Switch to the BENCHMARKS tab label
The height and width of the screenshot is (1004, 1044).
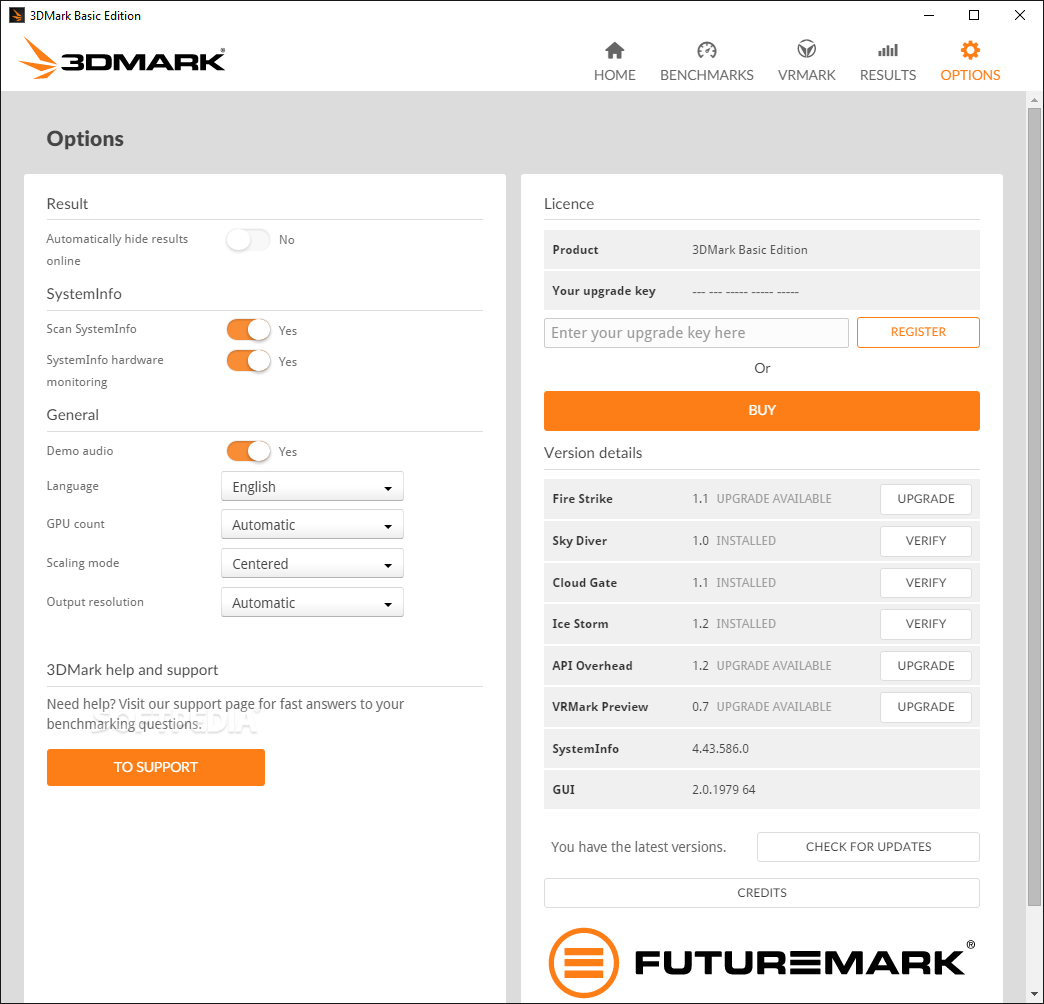pyautogui.click(x=706, y=75)
